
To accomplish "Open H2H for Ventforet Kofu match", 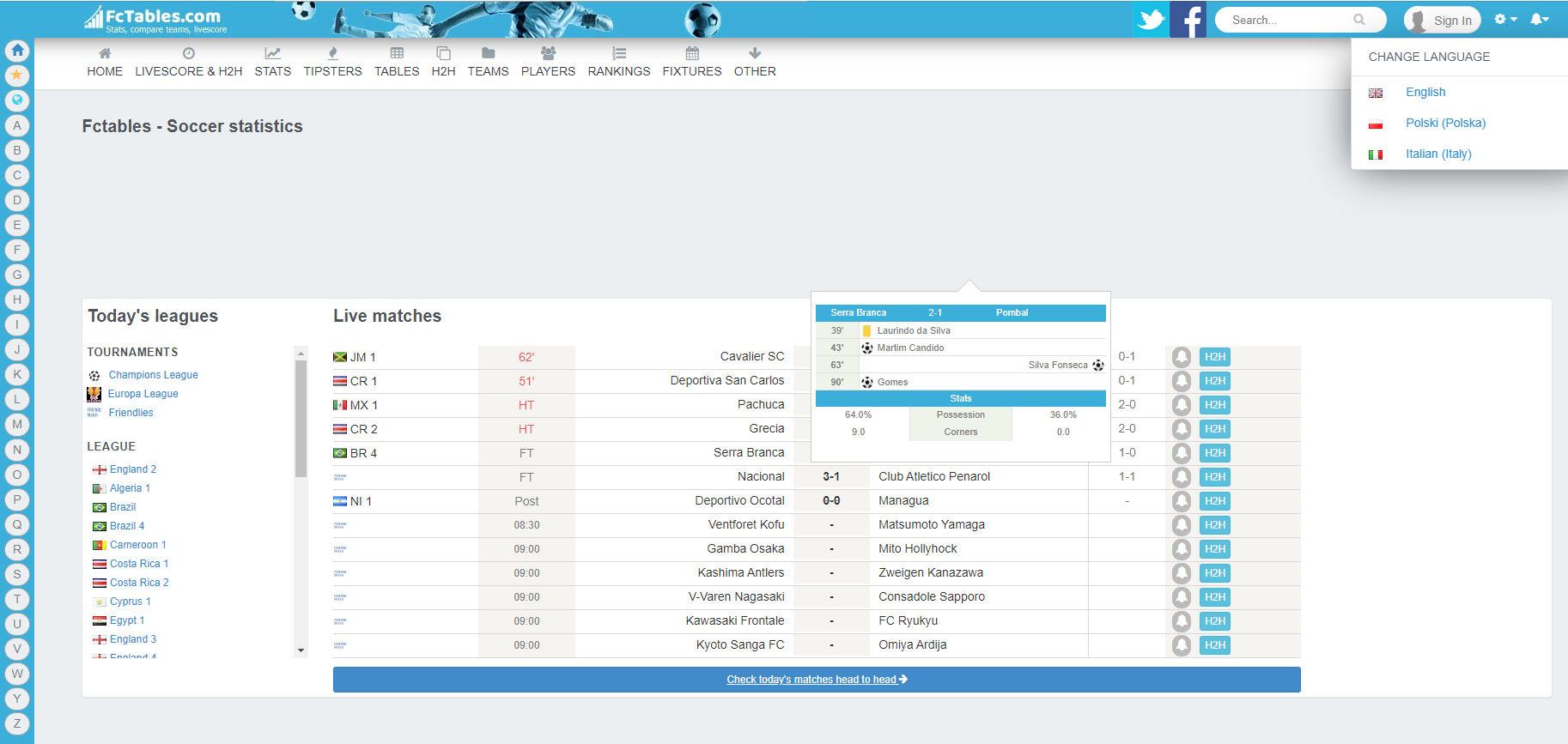I will click(x=1214, y=525).
